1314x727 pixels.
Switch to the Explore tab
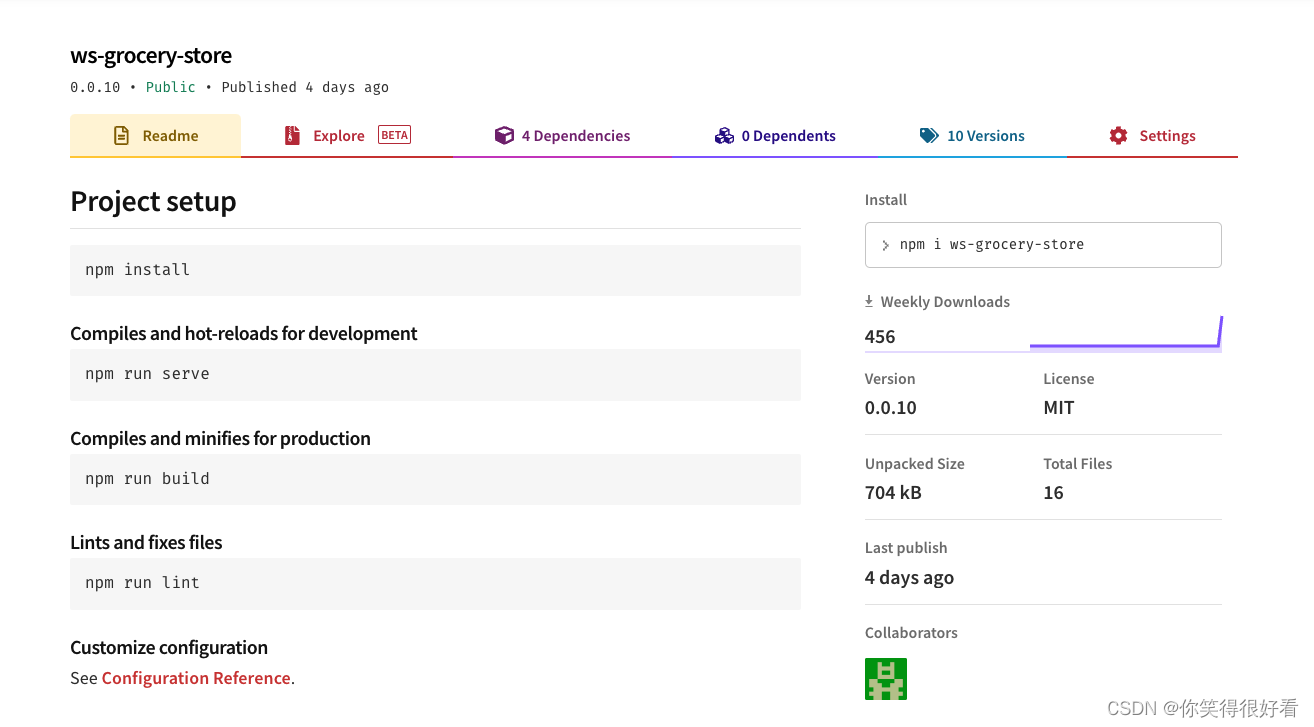[x=347, y=136]
